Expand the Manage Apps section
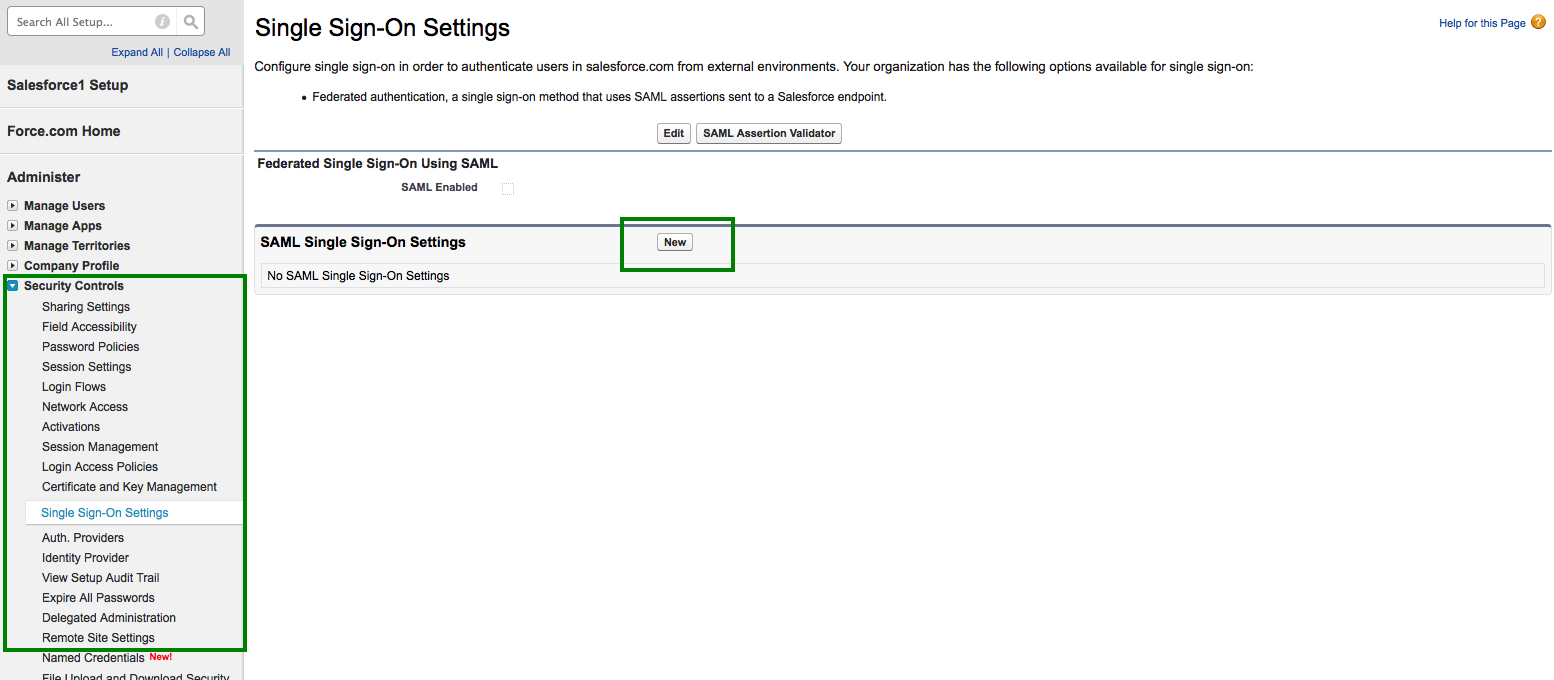Image resolution: width=1554 pixels, height=680 pixels. coord(13,226)
